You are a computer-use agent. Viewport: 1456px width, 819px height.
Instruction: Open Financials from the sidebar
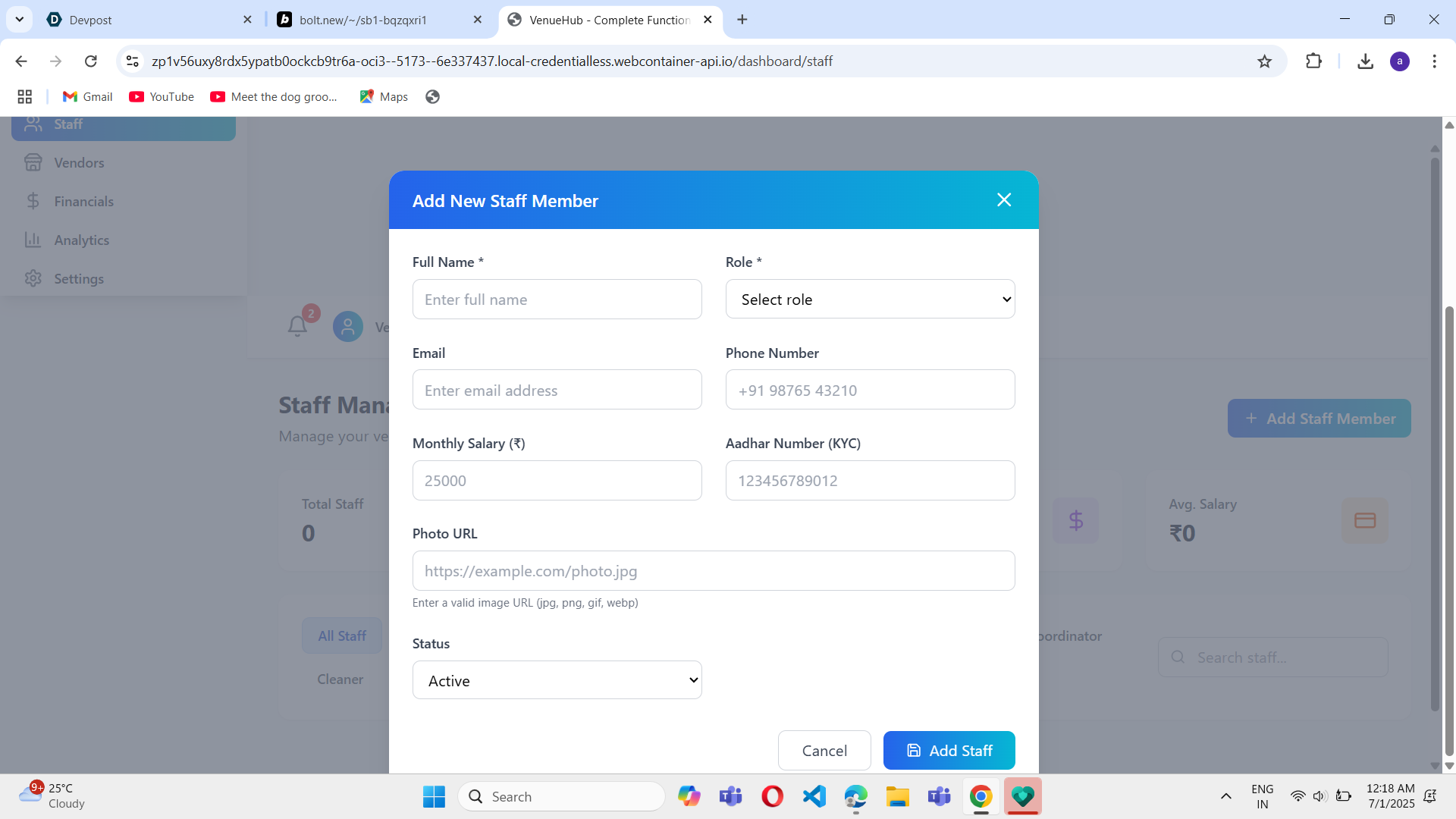pos(83,201)
